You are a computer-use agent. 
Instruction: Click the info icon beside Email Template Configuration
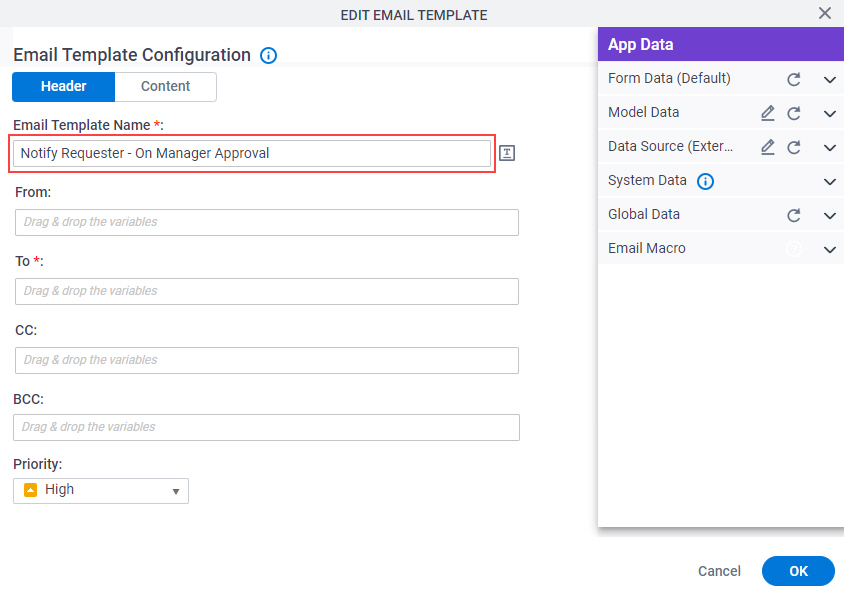[x=268, y=55]
